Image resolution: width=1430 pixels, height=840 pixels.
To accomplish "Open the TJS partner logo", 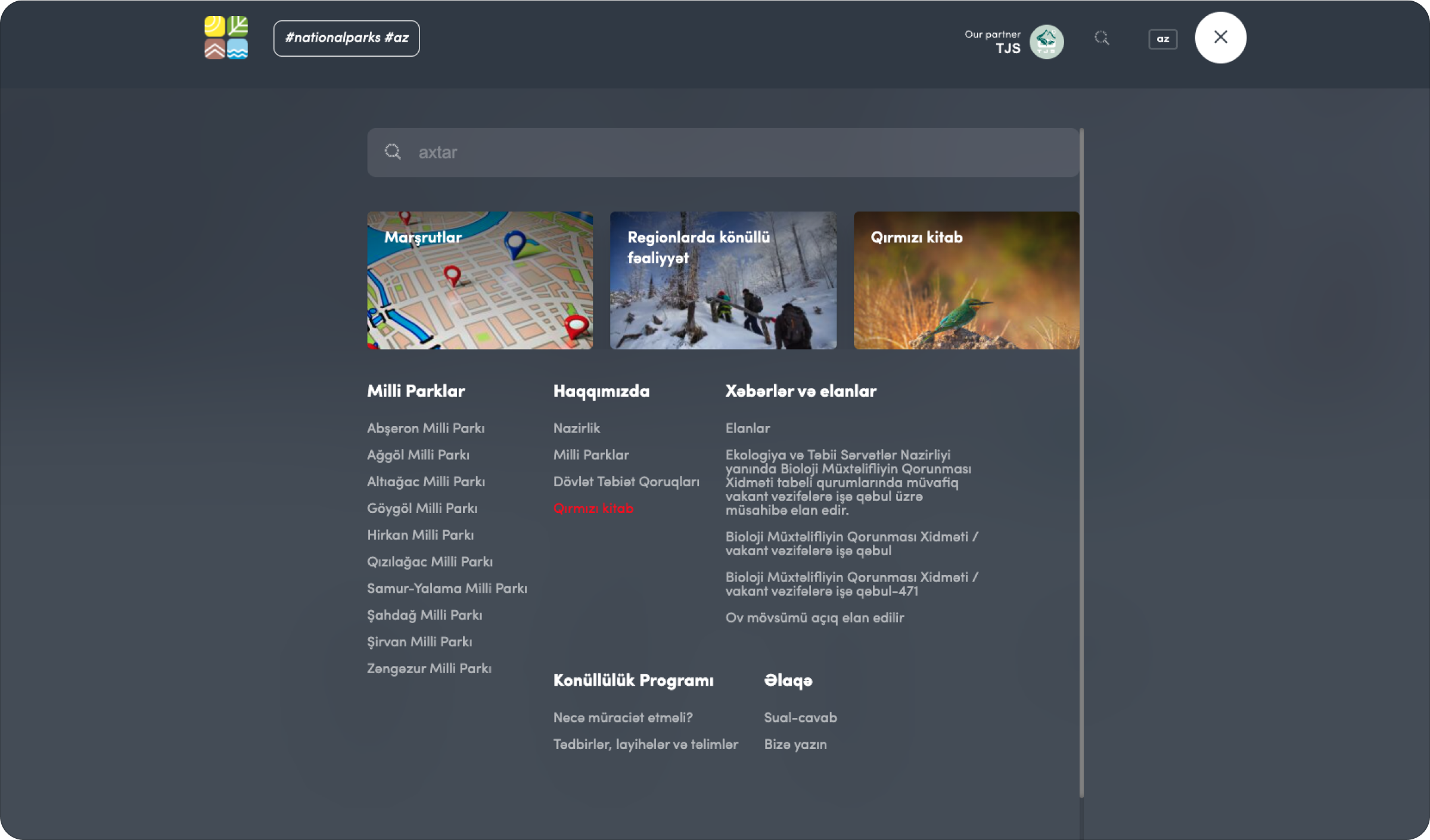I will click(1046, 41).
